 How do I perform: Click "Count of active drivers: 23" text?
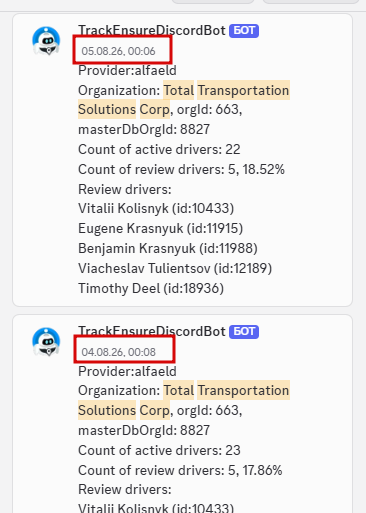click(159, 450)
